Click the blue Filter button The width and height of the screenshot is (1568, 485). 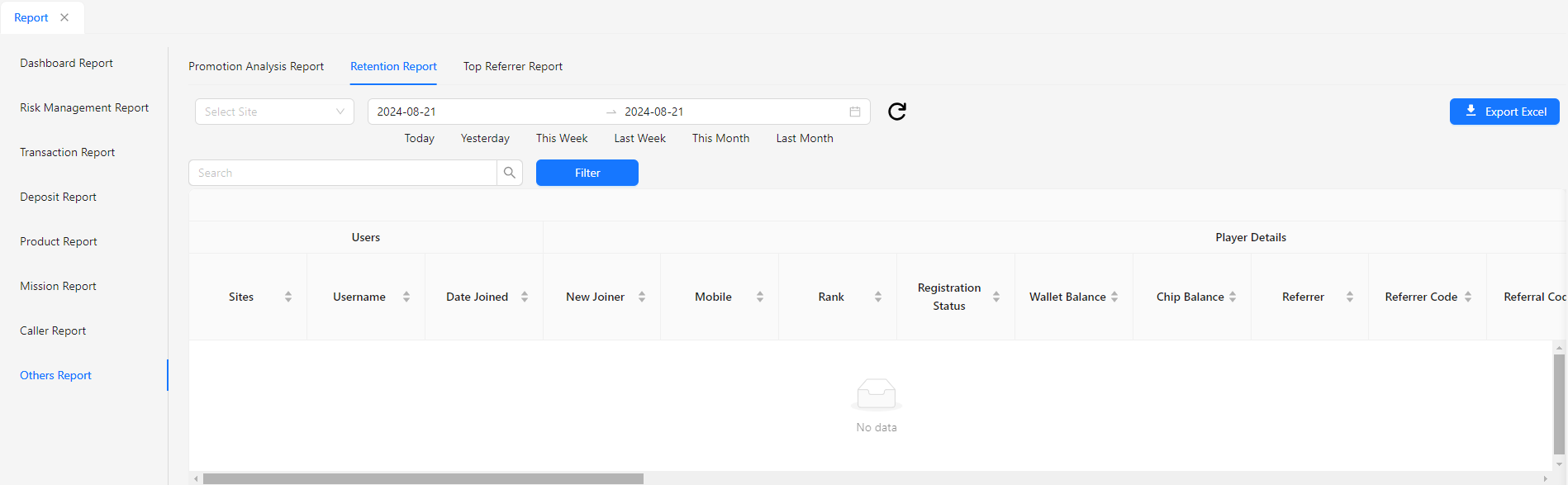tap(587, 173)
